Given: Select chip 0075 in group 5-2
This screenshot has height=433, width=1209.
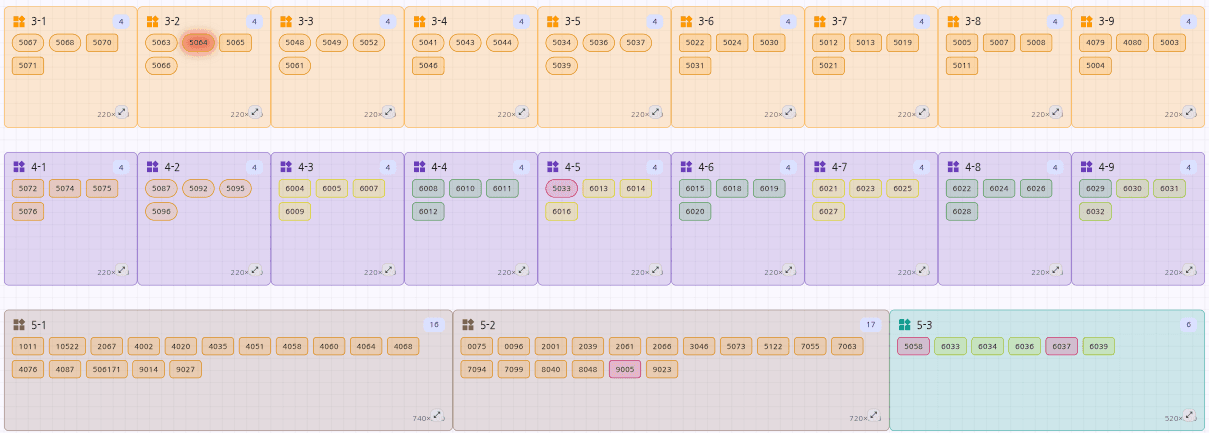Looking at the screenshot, I should coord(477,346).
